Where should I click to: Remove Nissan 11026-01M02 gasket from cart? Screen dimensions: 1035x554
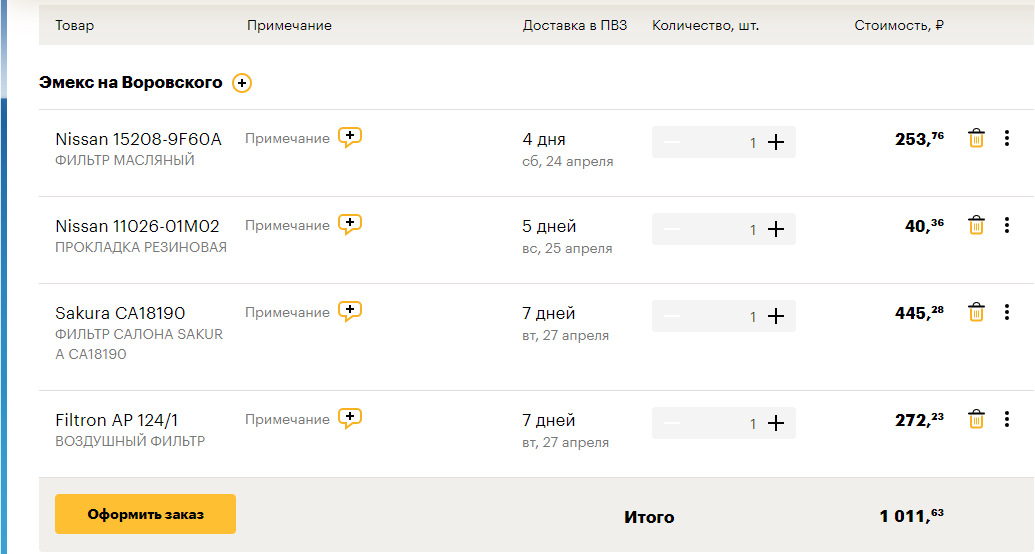pyautogui.click(x=977, y=226)
